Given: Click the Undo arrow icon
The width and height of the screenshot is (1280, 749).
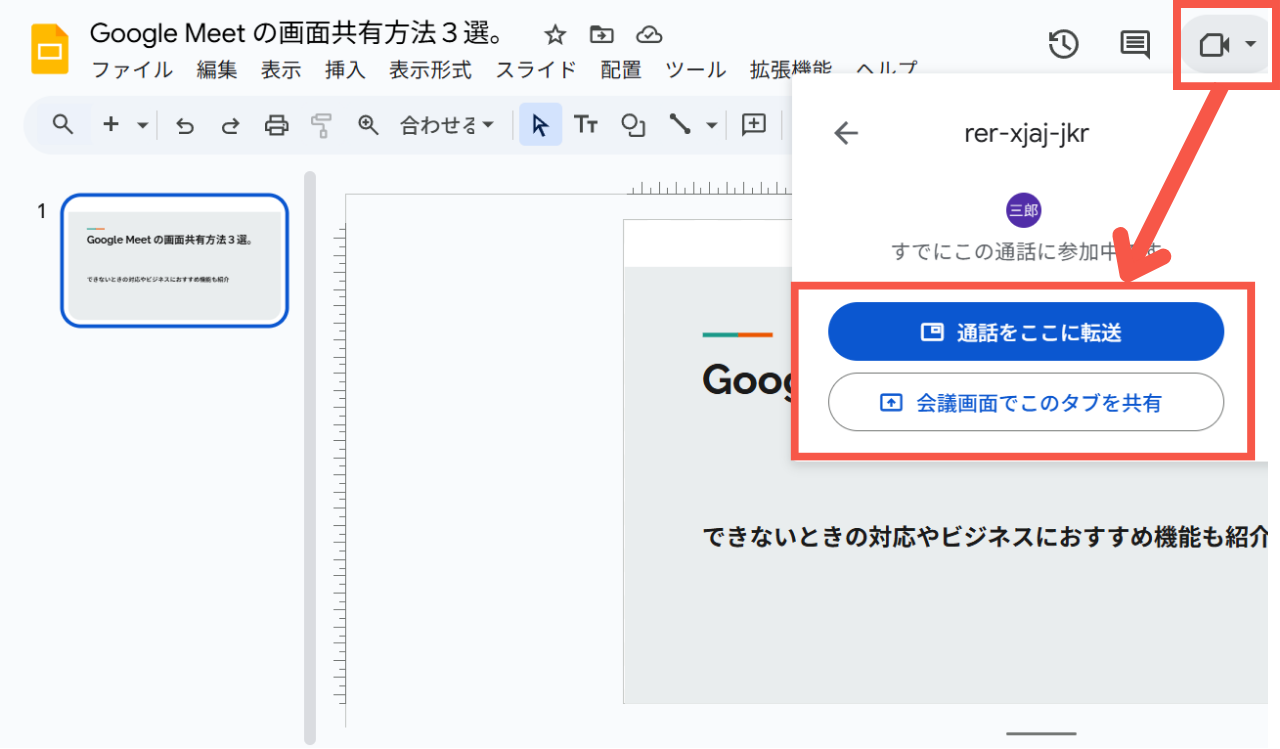Looking at the screenshot, I should [x=184, y=125].
